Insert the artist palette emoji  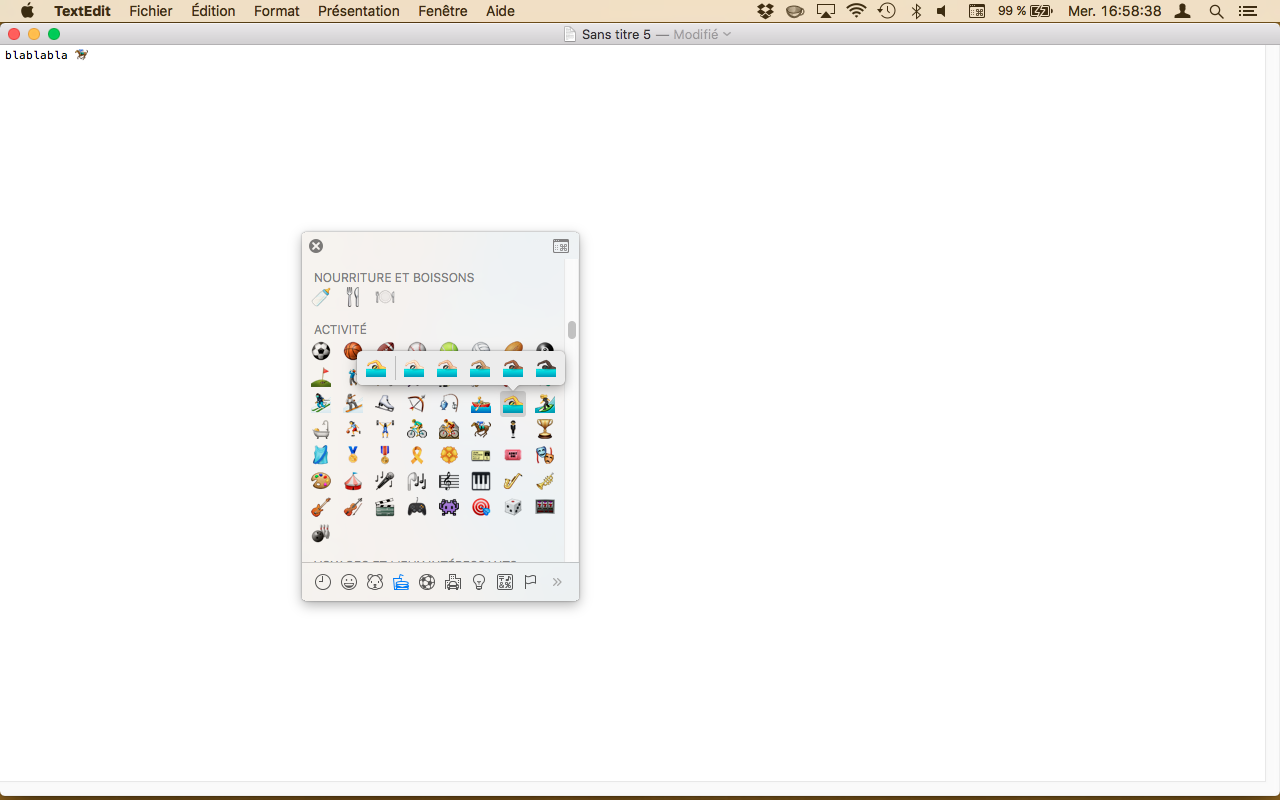pos(321,481)
